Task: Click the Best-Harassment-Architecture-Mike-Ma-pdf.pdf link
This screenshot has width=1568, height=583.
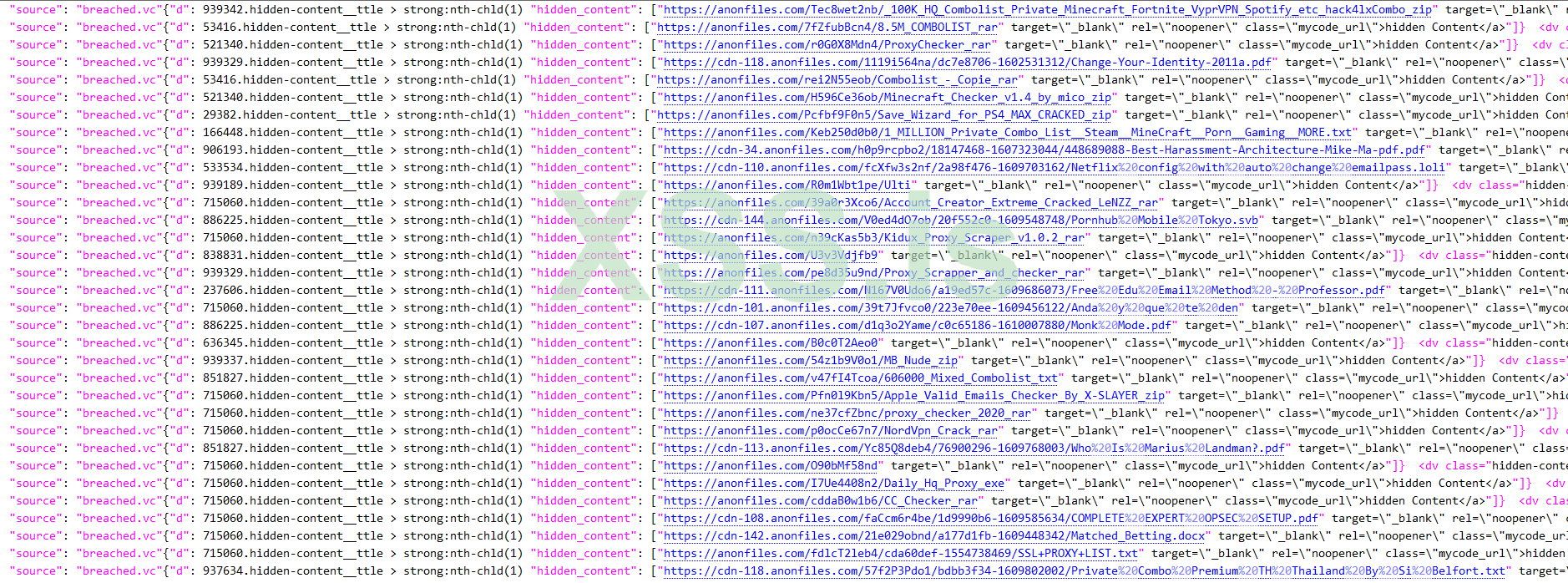Action: (1044, 150)
